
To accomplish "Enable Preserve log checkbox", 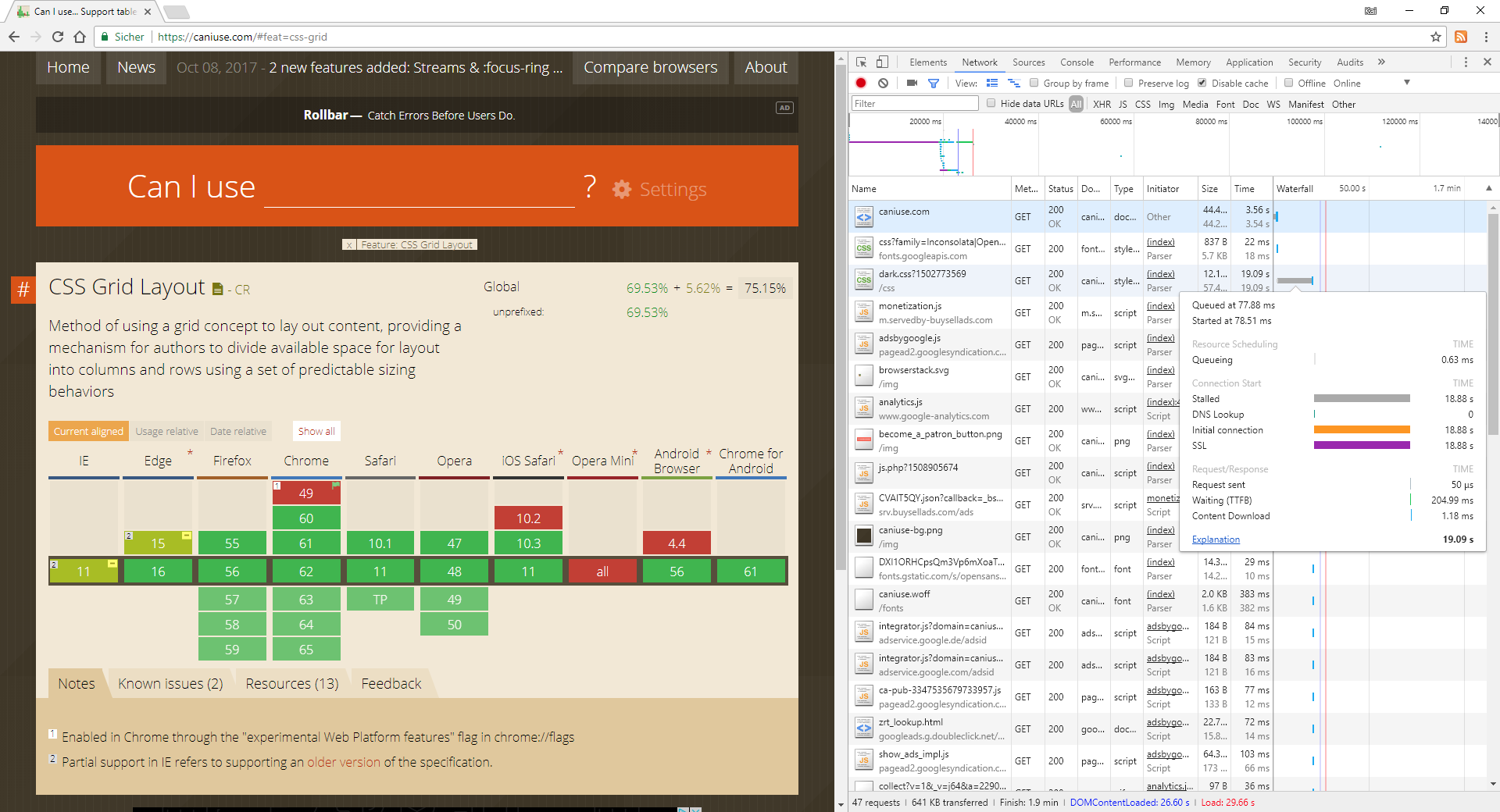I will point(1128,83).
